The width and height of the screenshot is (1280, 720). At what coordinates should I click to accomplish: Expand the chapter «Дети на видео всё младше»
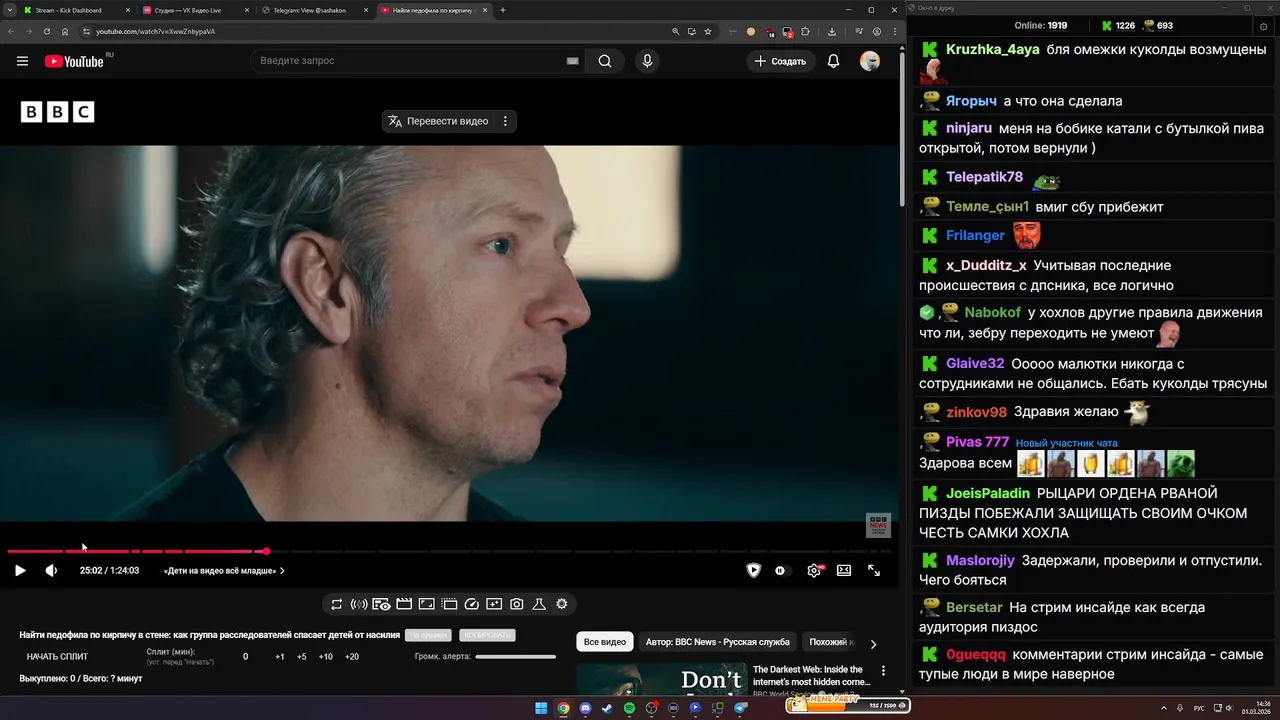tap(224, 571)
